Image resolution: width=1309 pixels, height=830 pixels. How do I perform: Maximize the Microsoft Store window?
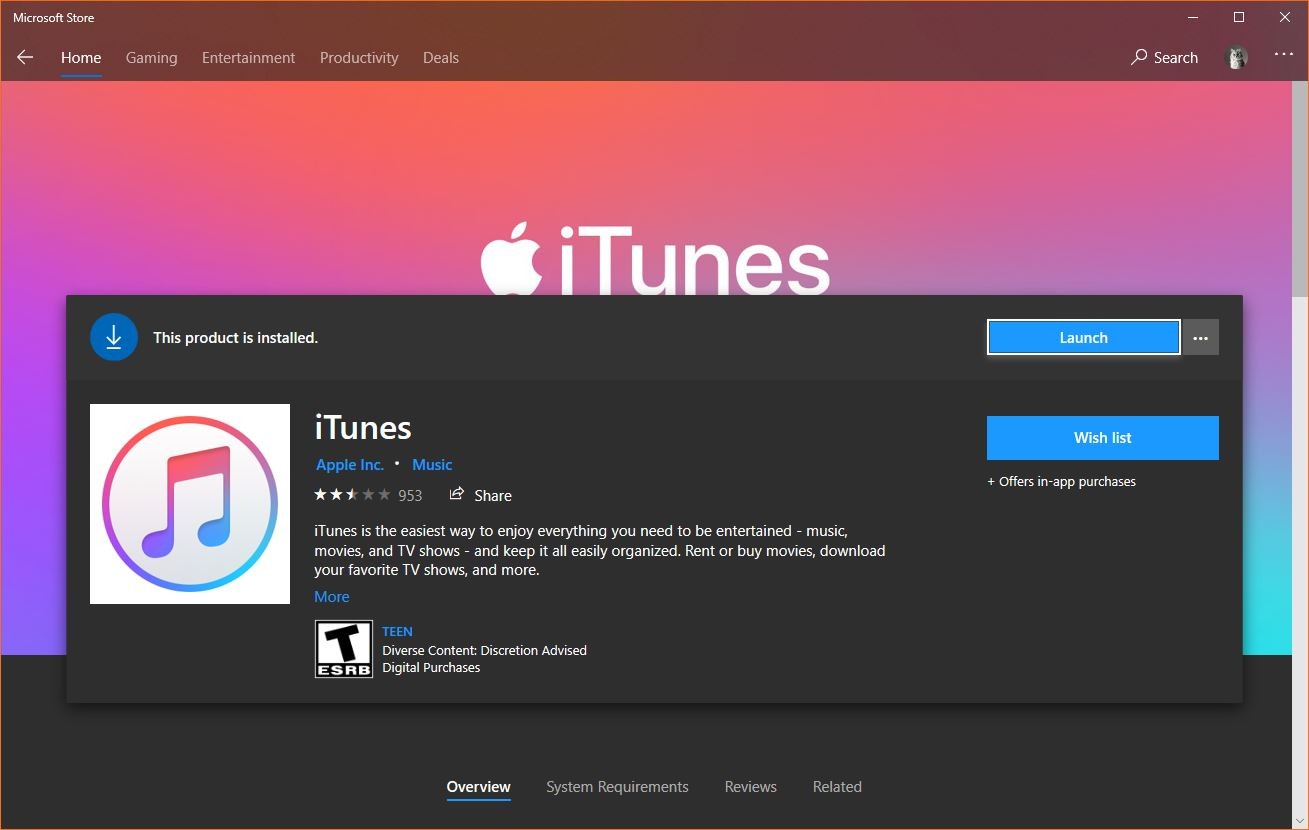[1239, 17]
